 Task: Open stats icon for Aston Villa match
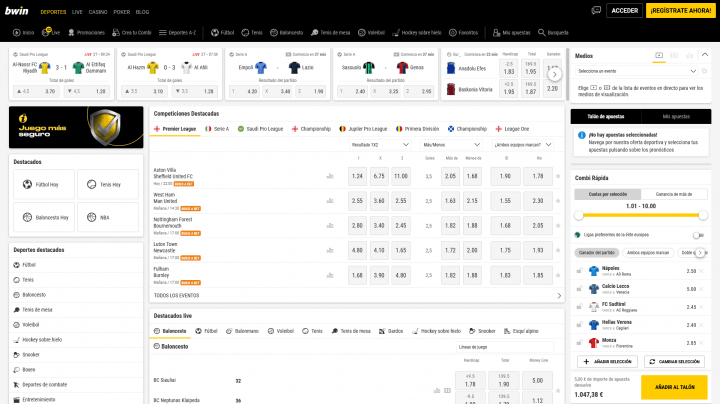(x=330, y=176)
